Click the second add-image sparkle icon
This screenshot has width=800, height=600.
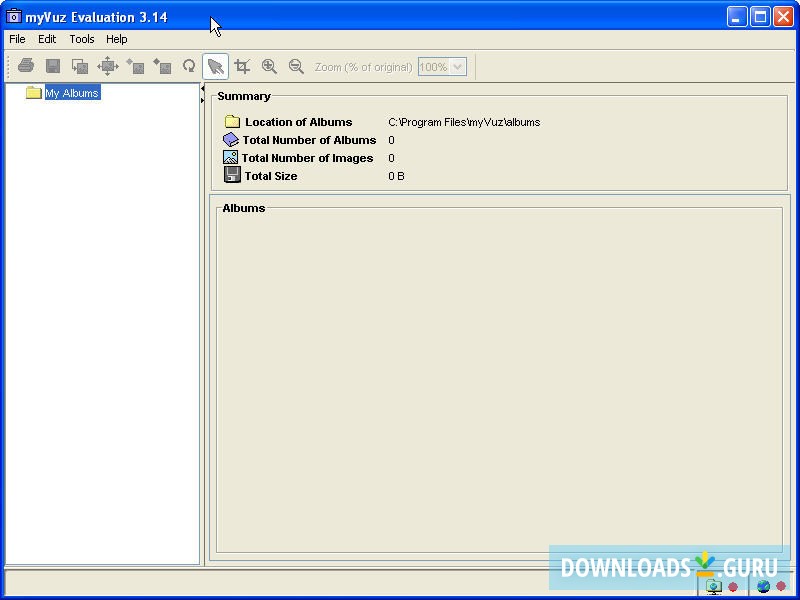[x=162, y=66]
